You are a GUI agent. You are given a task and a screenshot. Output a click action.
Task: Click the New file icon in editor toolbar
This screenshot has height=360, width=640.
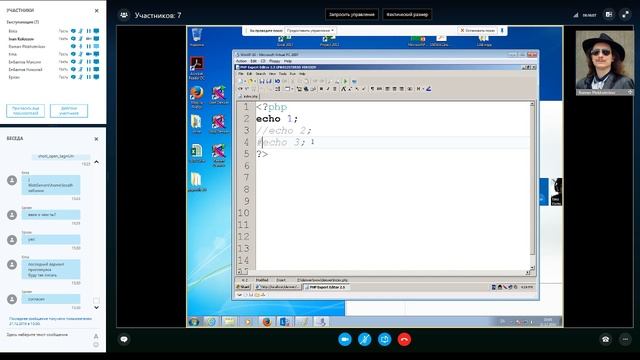pos(241,81)
